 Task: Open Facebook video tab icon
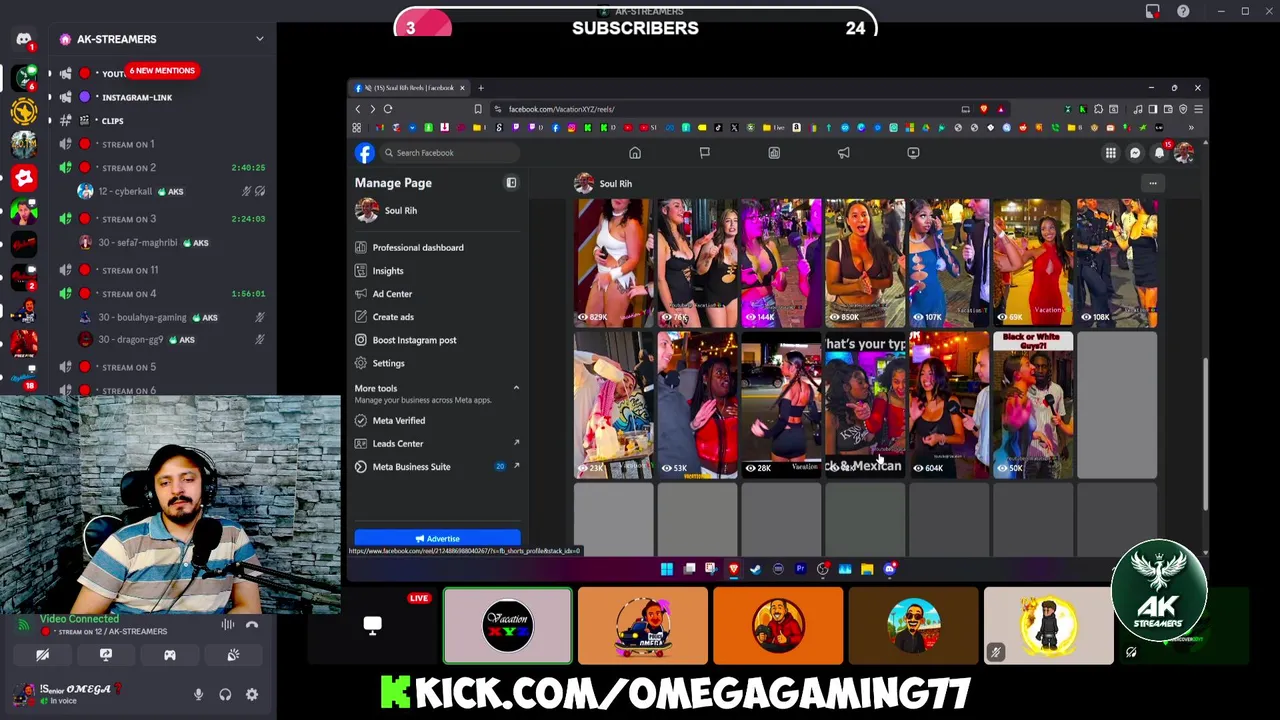point(913,153)
